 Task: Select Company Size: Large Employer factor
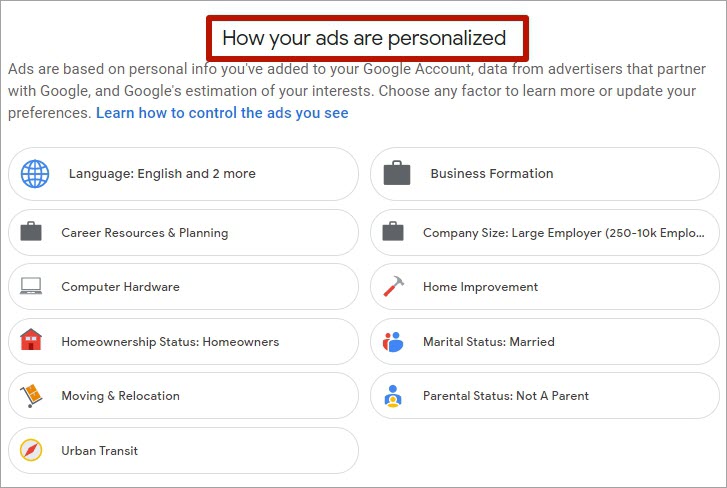(x=545, y=232)
